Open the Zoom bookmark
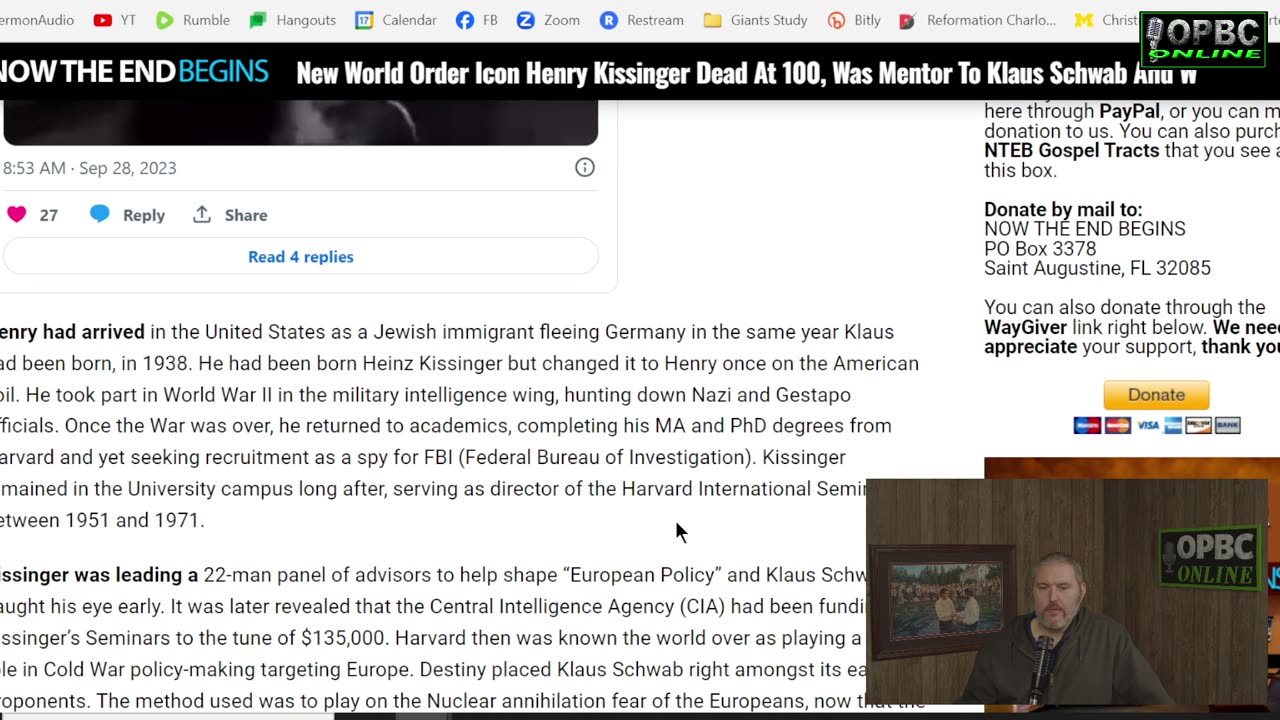This screenshot has height=720, width=1280. (548, 20)
